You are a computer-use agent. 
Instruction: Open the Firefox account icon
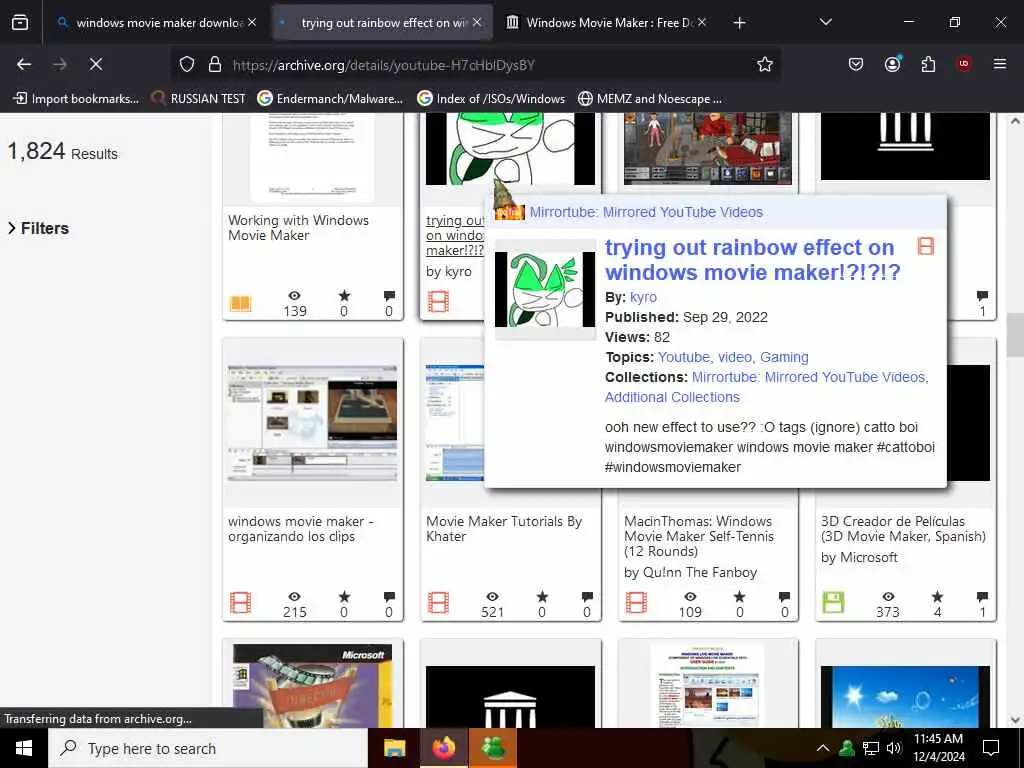point(892,64)
